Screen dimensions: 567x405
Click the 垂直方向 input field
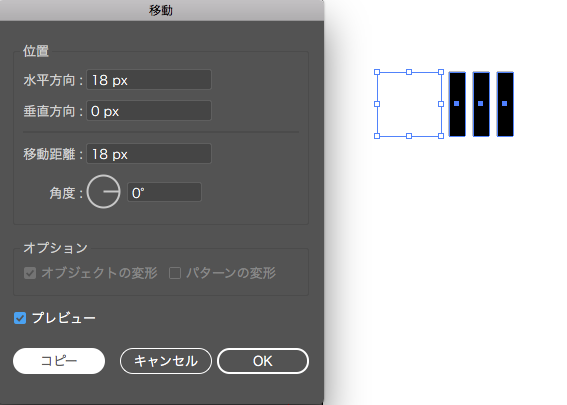[x=149, y=111]
